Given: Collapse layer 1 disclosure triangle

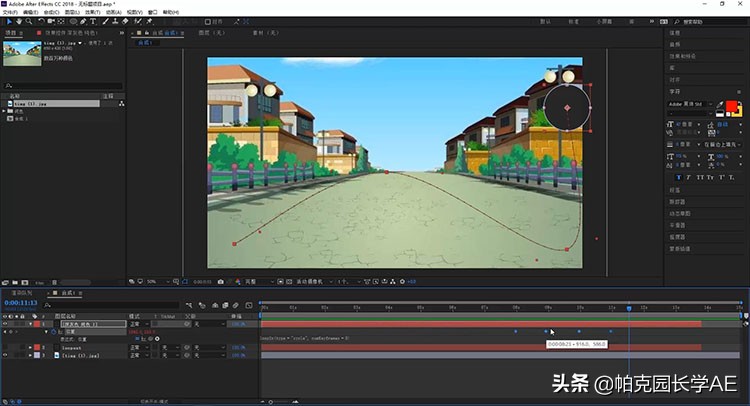Looking at the screenshot, I should click(31, 324).
